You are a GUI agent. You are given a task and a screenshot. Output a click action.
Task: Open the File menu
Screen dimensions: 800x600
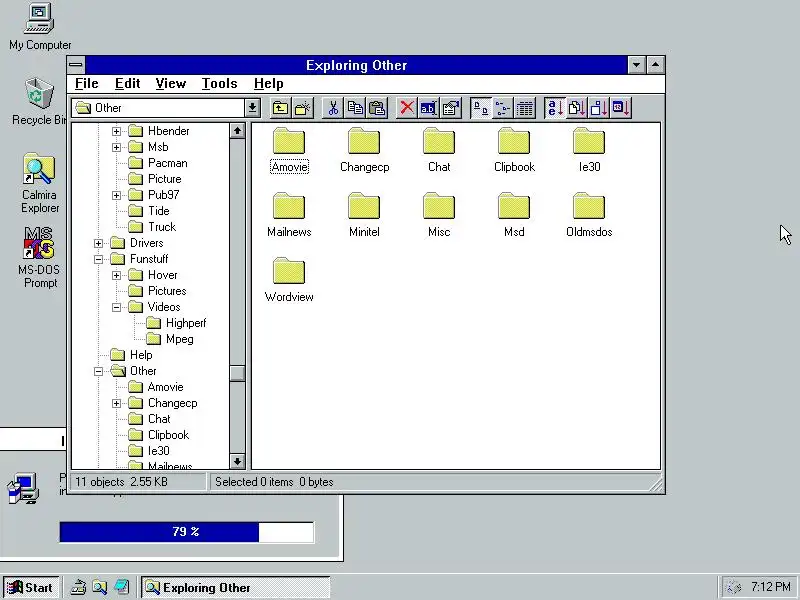[87, 84]
